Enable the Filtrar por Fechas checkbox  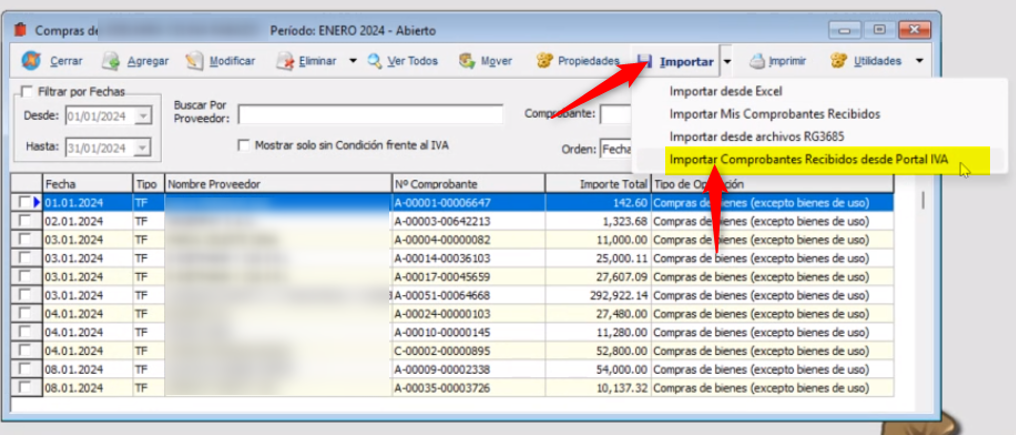[27, 92]
